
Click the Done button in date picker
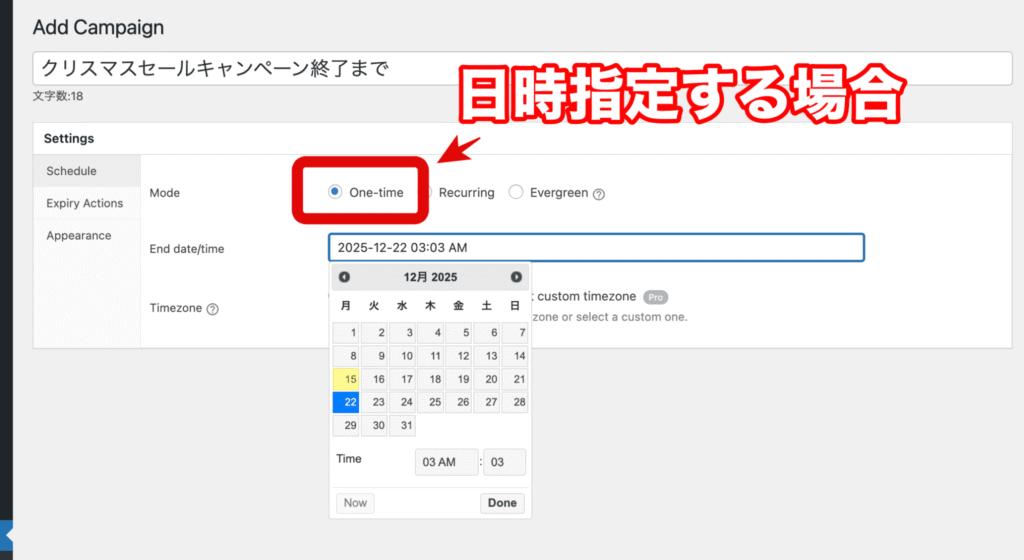[x=502, y=503]
